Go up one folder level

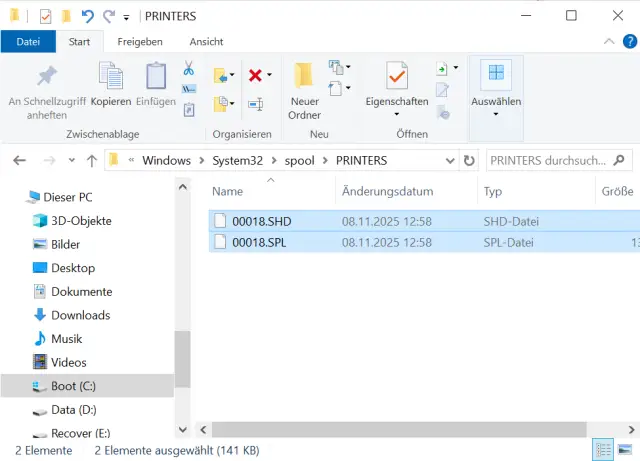(92, 161)
